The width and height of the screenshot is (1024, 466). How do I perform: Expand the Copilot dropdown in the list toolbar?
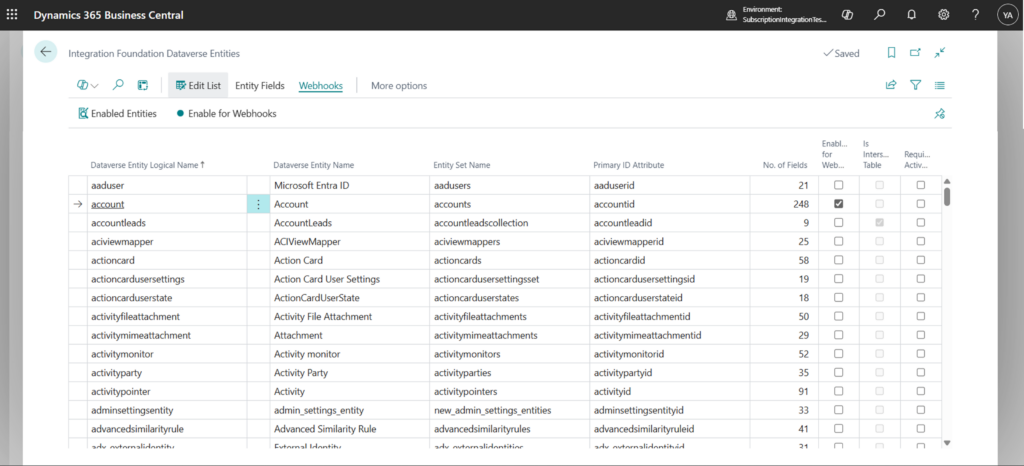tap(88, 86)
